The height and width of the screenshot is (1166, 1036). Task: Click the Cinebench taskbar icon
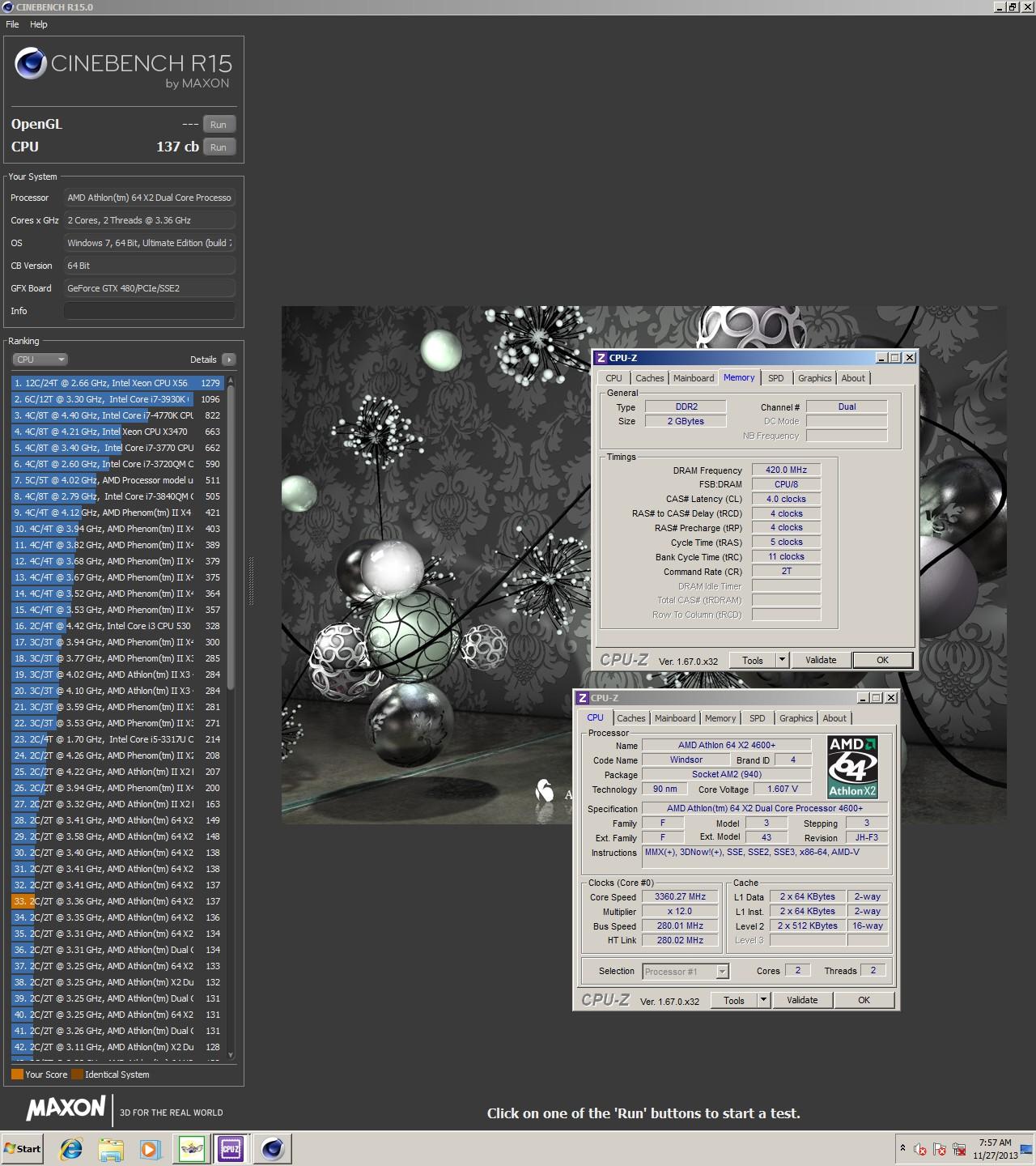point(273,1148)
